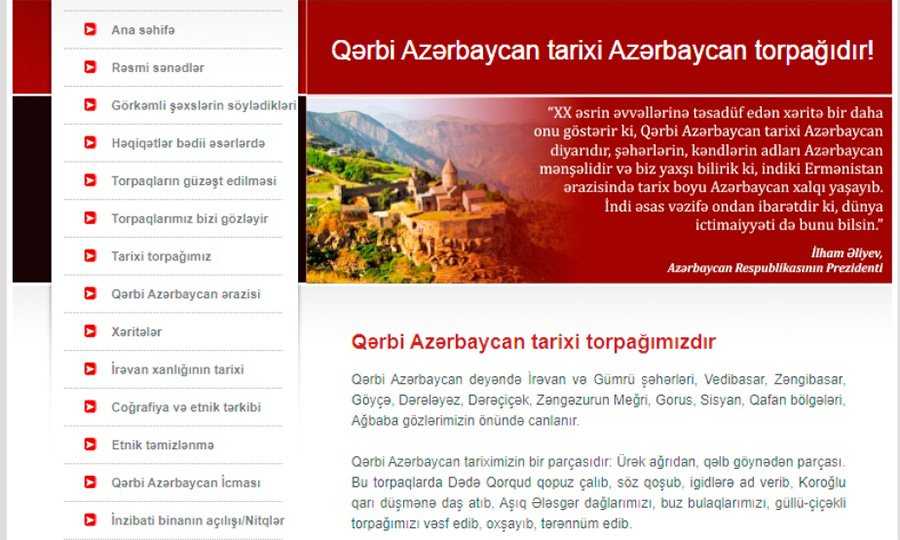Open the Xəritələr maps page
900x540 pixels.
(137, 332)
